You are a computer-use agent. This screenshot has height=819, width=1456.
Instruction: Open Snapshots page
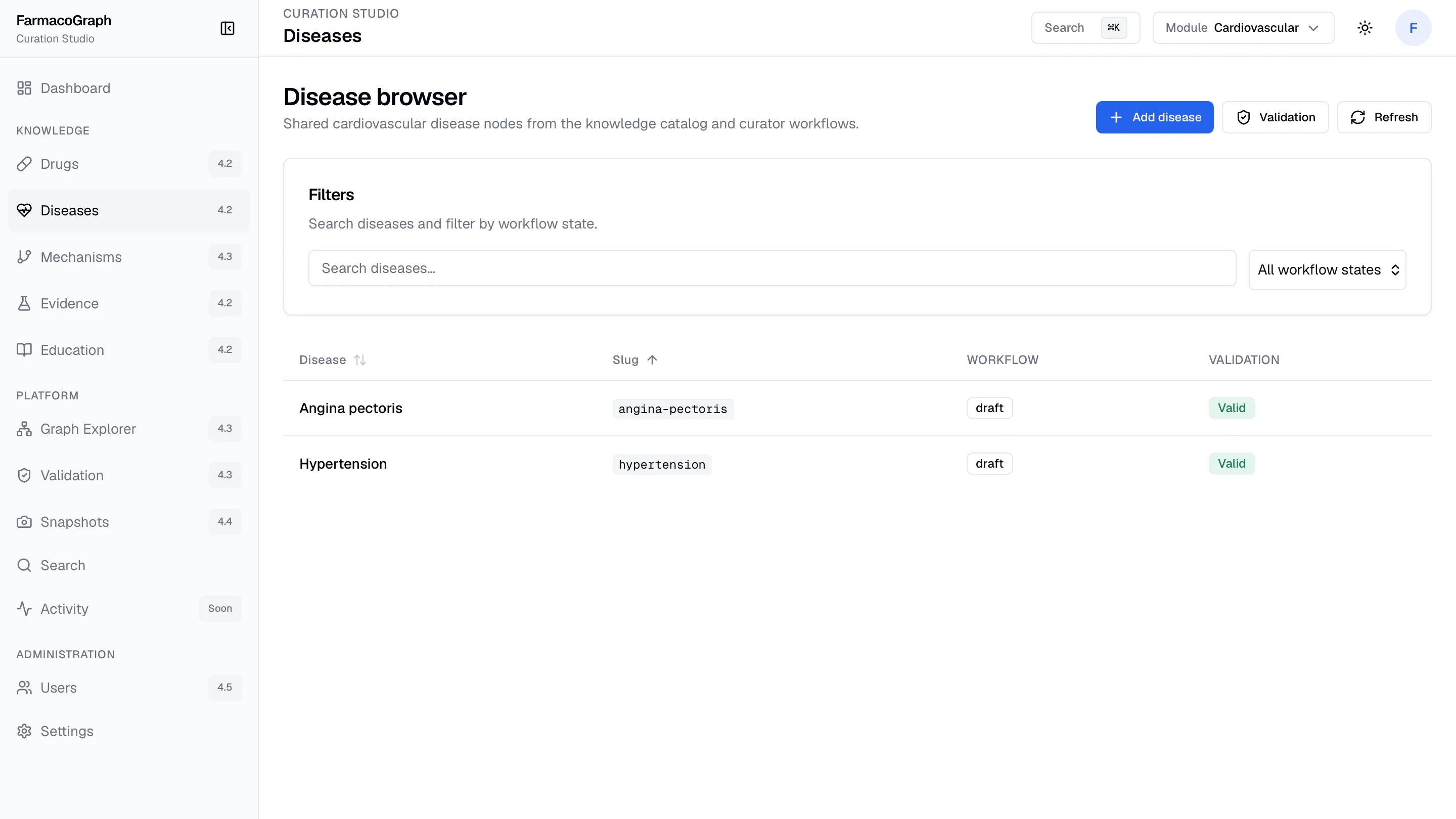pyautogui.click(x=129, y=522)
